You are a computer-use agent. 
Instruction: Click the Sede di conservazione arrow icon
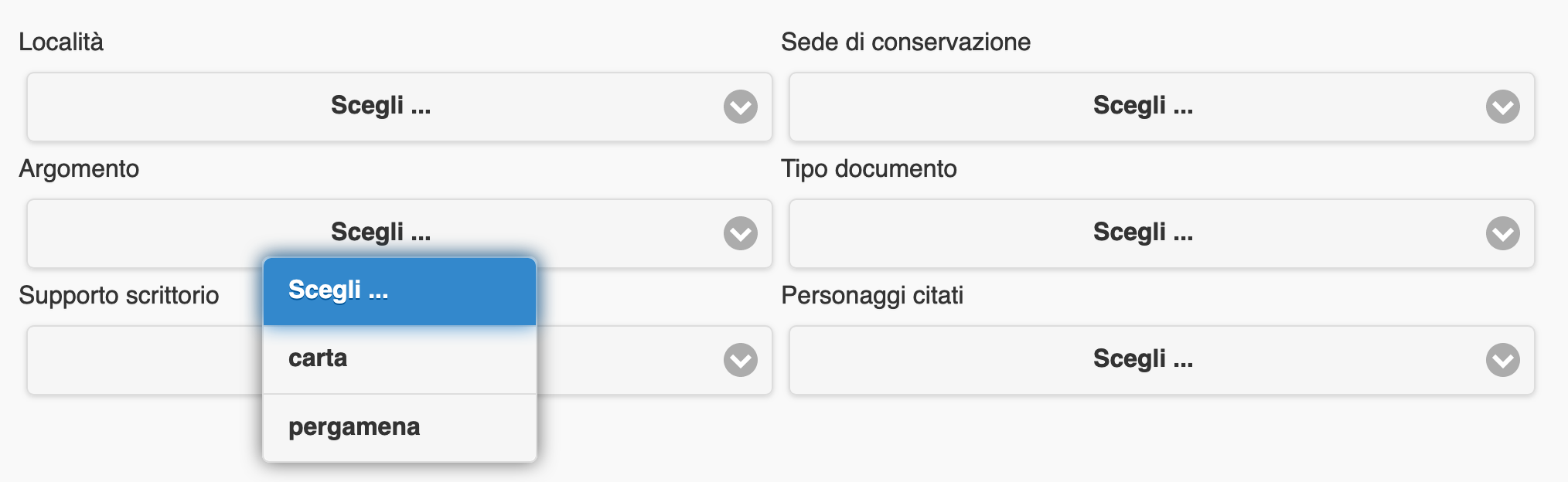[1503, 107]
